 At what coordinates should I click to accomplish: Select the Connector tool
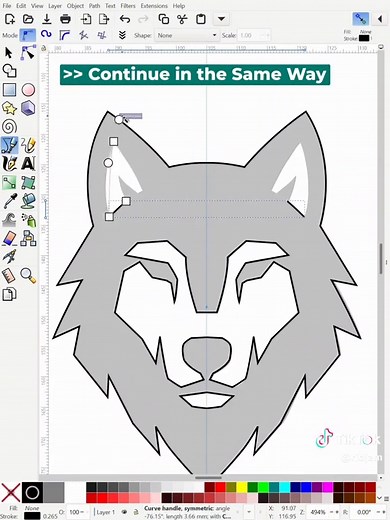(28, 238)
